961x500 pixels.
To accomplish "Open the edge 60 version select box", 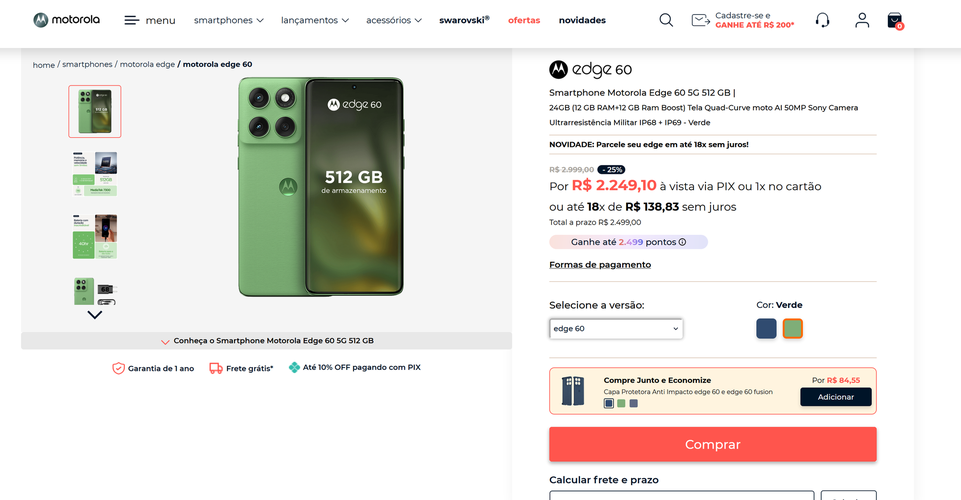I will point(616,328).
